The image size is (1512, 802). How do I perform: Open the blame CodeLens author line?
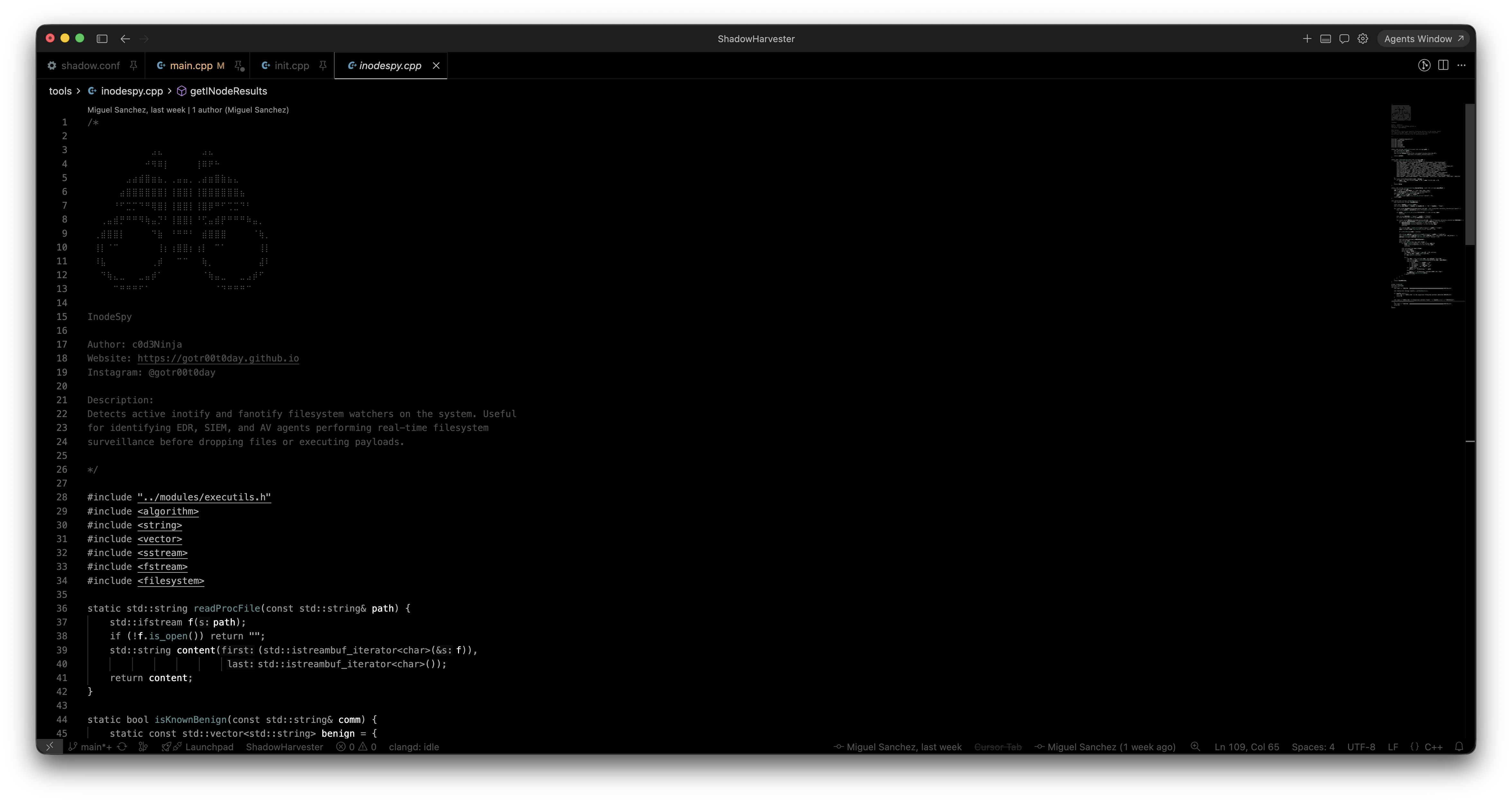[188, 110]
